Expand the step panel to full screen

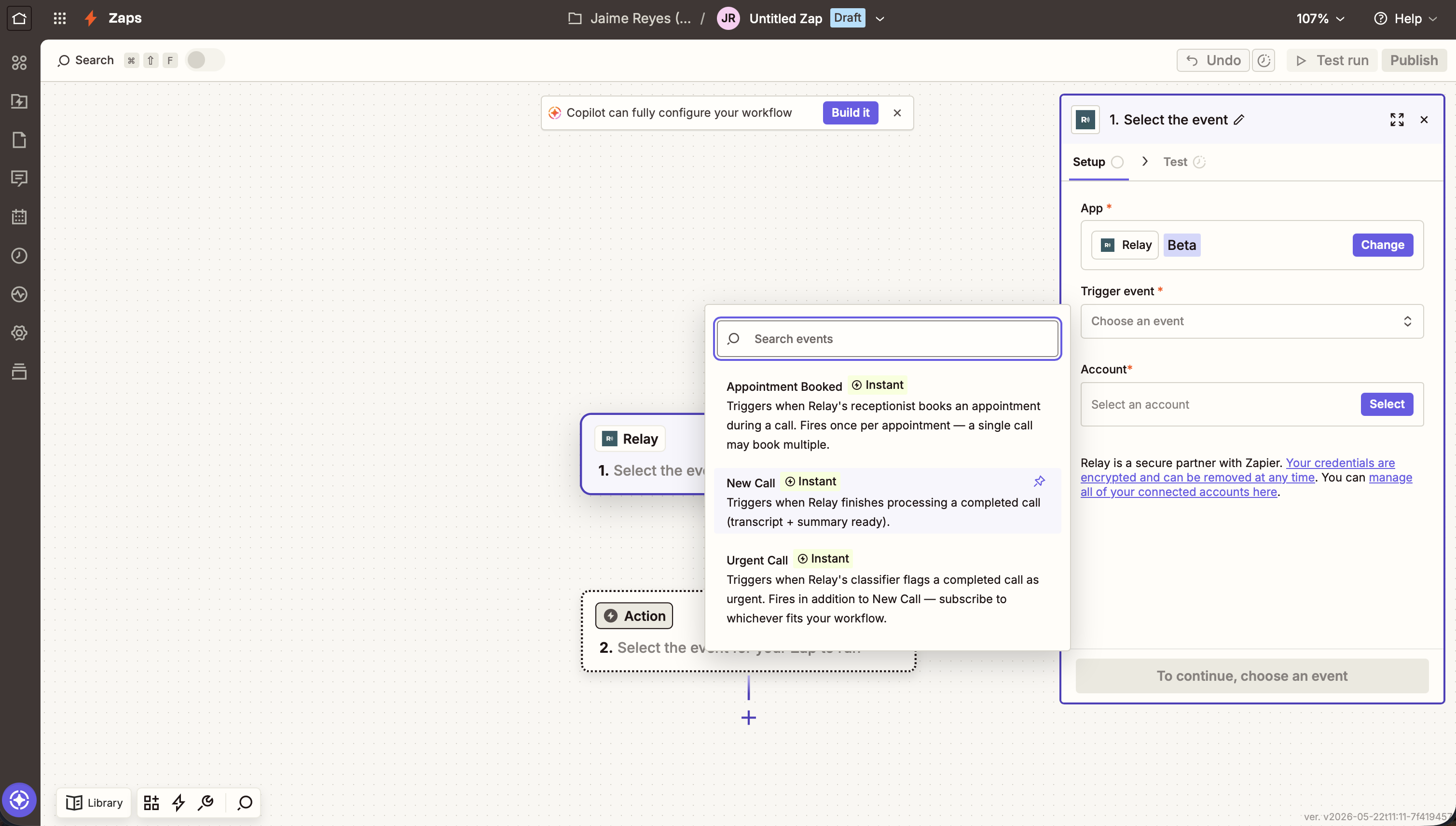coord(1397,120)
